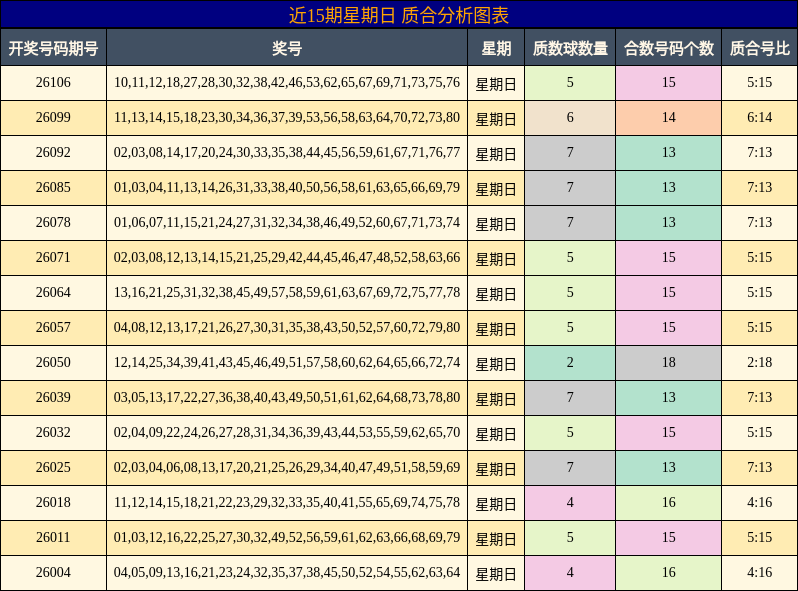The width and height of the screenshot is (798, 591).
Task: Click the ratio 2:18
Action: [759, 362]
